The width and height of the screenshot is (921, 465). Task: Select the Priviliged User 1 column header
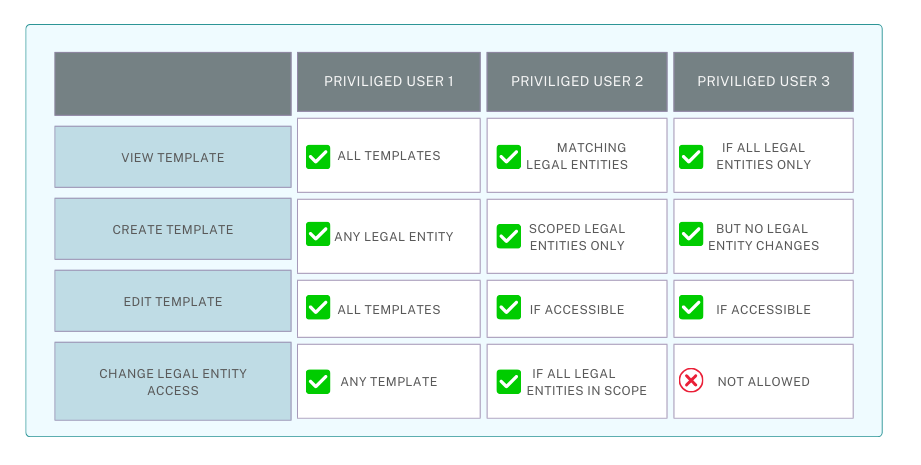pyautogui.click(x=388, y=82)
